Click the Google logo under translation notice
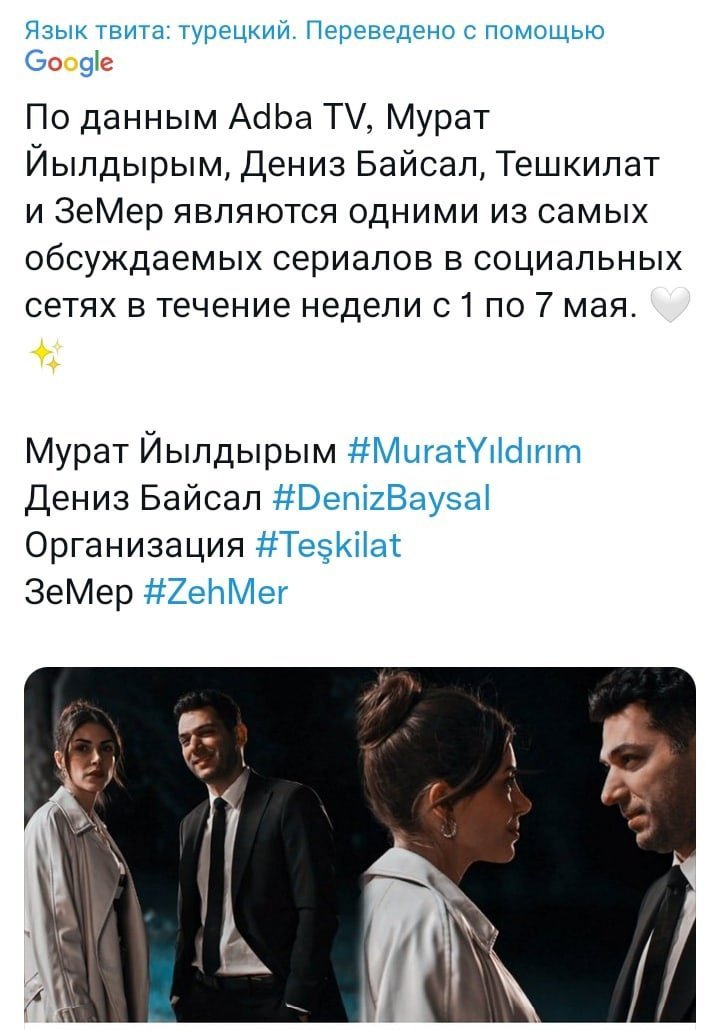Screen dimensions: 720x1030 tap(69, 63)
